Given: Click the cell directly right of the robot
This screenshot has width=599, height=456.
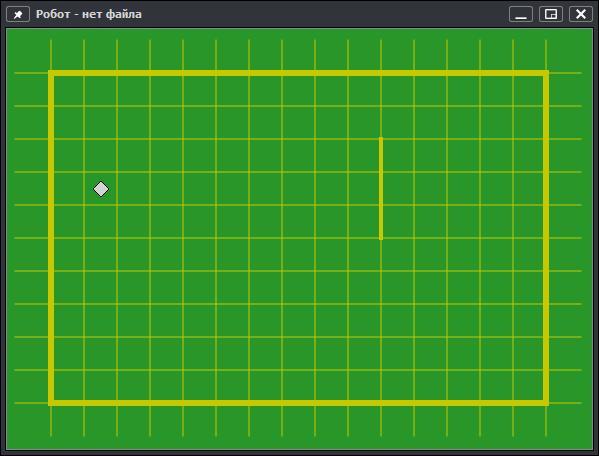Looking at the screenshot, I should (133, 189).
